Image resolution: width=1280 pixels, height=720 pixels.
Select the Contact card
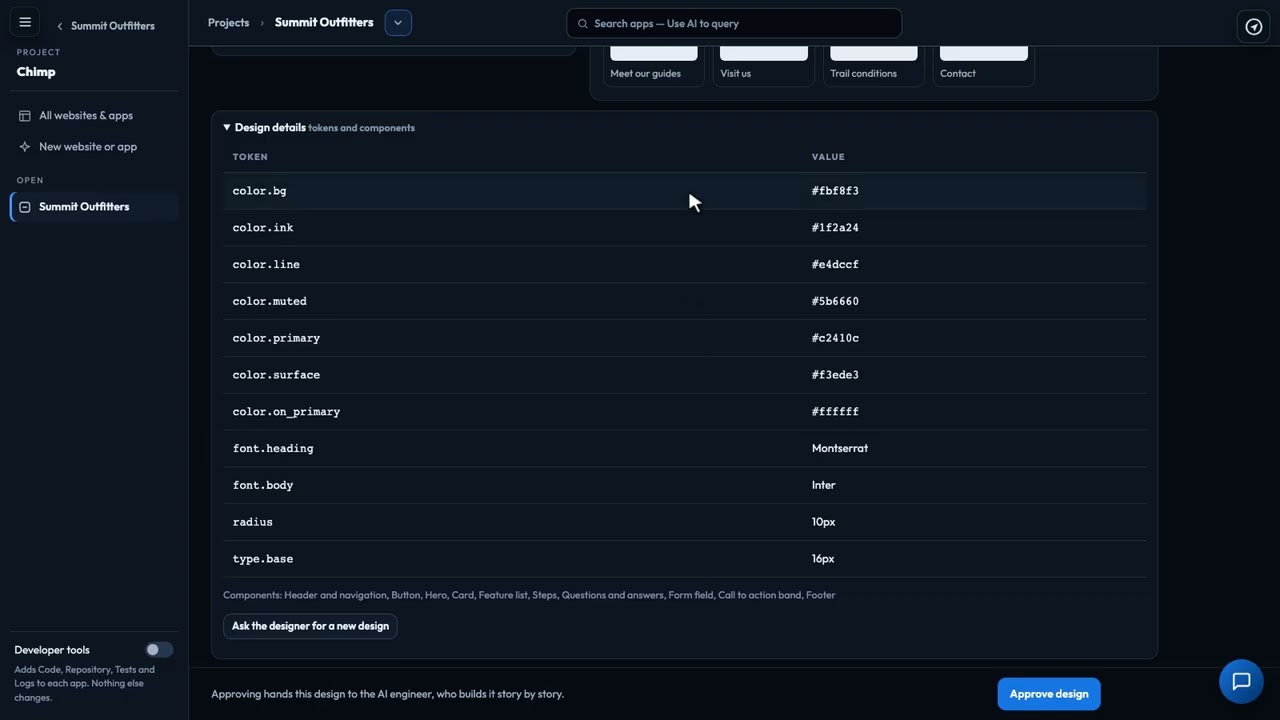tap(984, 66)
